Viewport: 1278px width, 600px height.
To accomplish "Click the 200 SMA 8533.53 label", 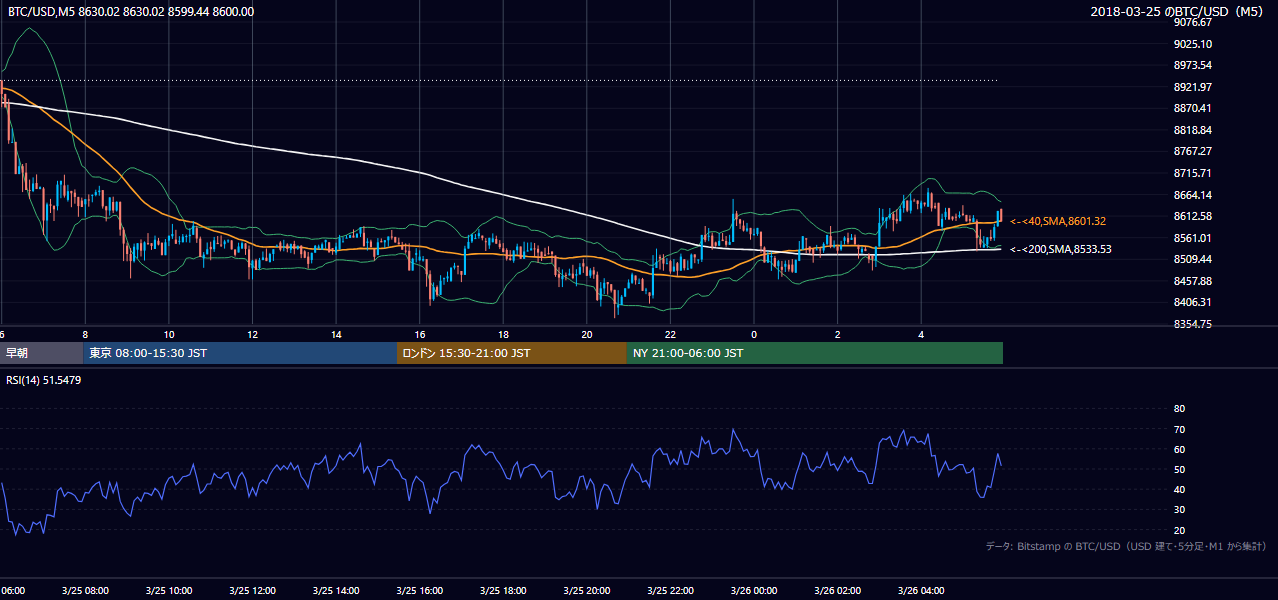I will [x=1061, y=249].
